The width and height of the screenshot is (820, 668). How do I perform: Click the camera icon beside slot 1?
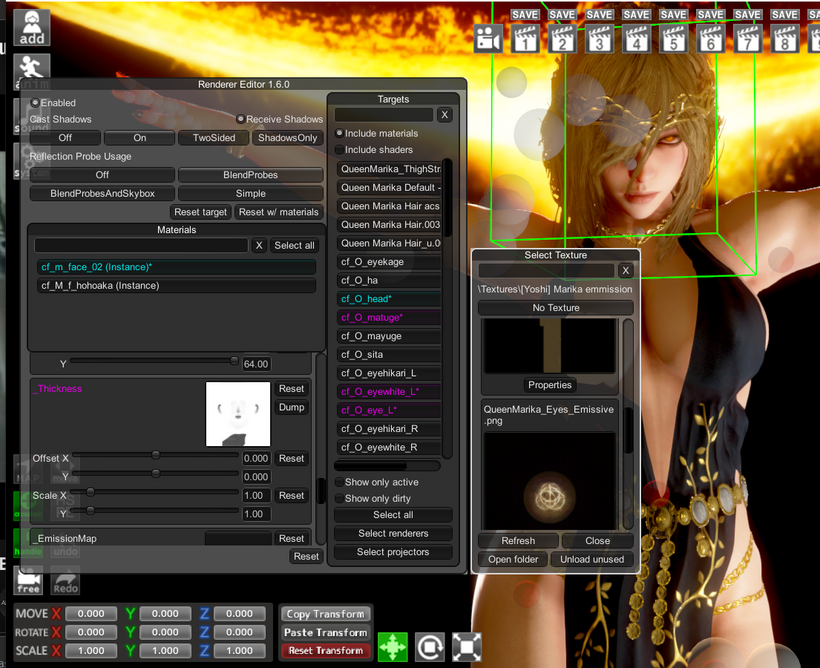pos(488,39)
